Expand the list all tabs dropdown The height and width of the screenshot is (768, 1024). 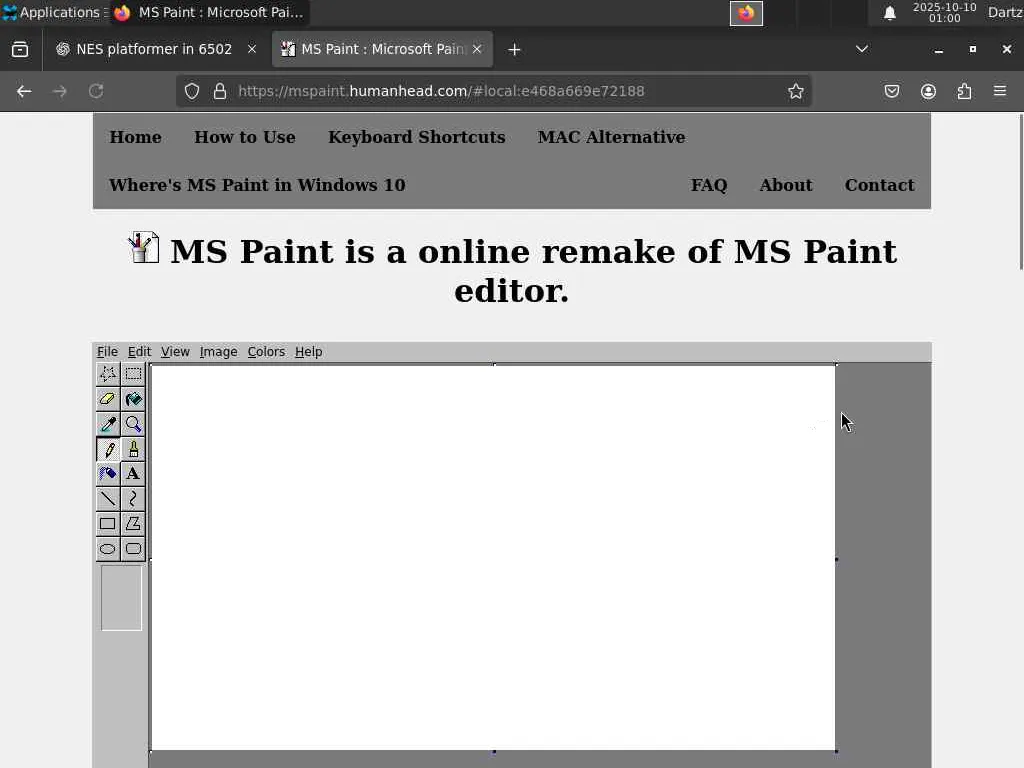pyautogui.click(x=861, y=49)
